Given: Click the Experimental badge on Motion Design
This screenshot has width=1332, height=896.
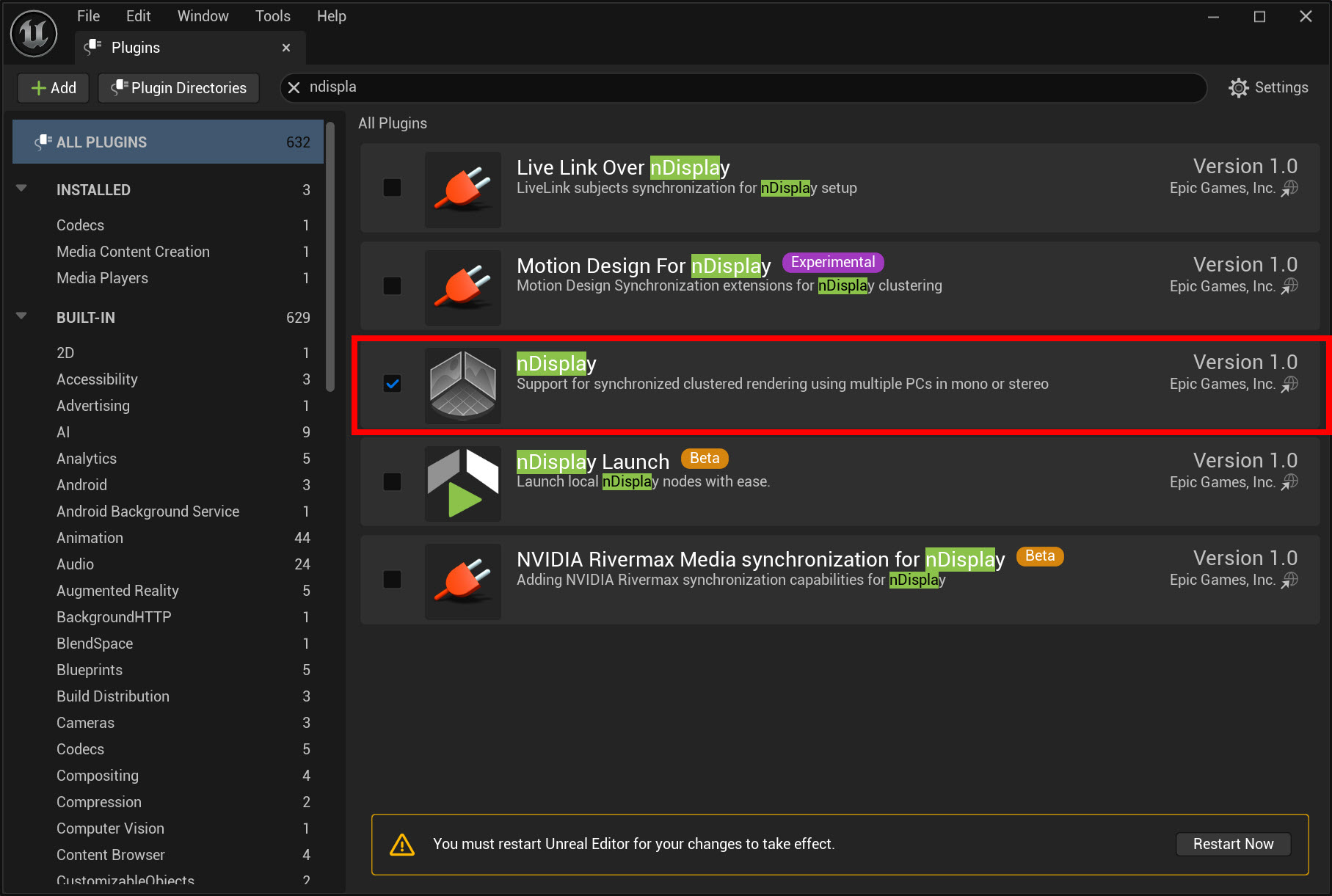Looking at the screenshot, I should pyautogui.click(x=833, y=262).
